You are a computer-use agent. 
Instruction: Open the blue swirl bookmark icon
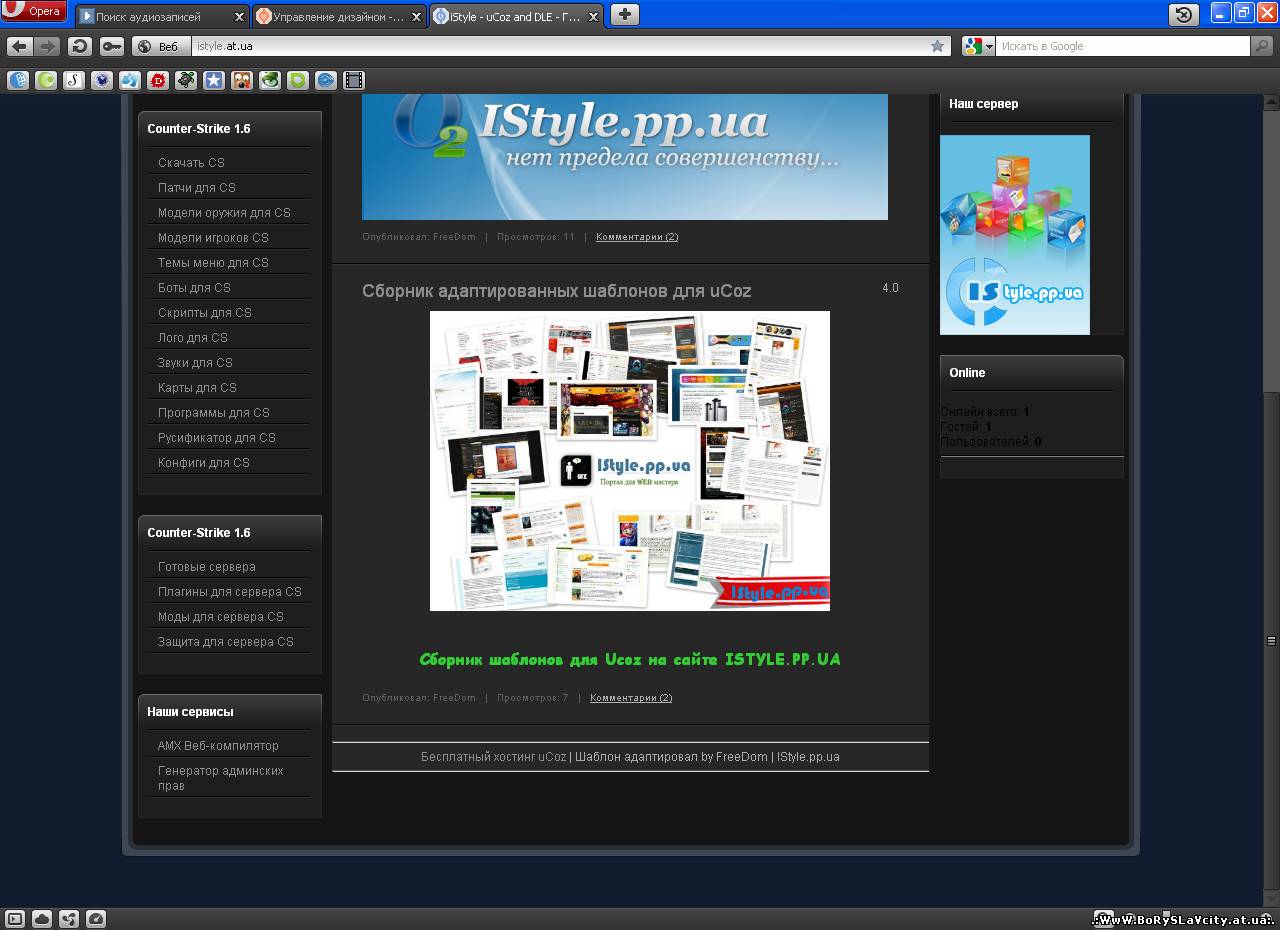326,81
